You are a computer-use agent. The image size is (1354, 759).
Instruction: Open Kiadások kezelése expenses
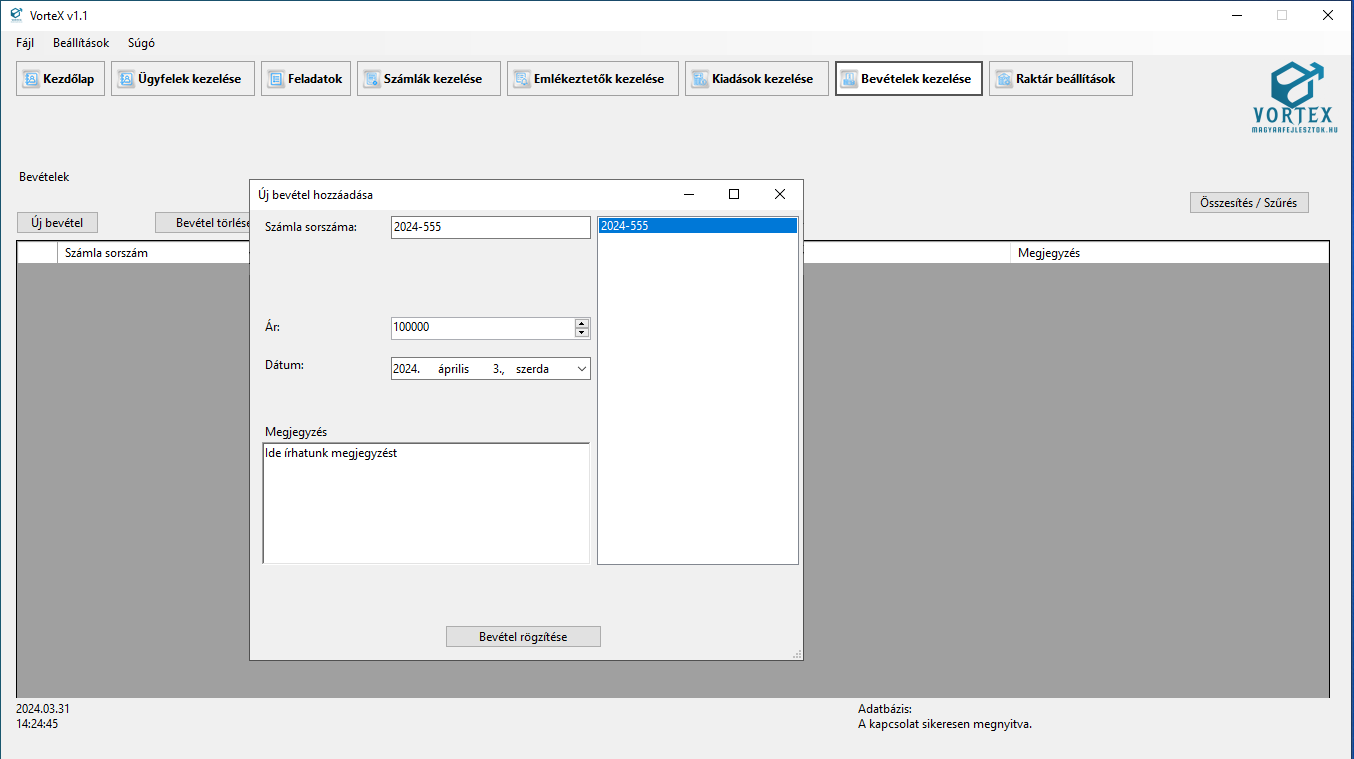756,79
